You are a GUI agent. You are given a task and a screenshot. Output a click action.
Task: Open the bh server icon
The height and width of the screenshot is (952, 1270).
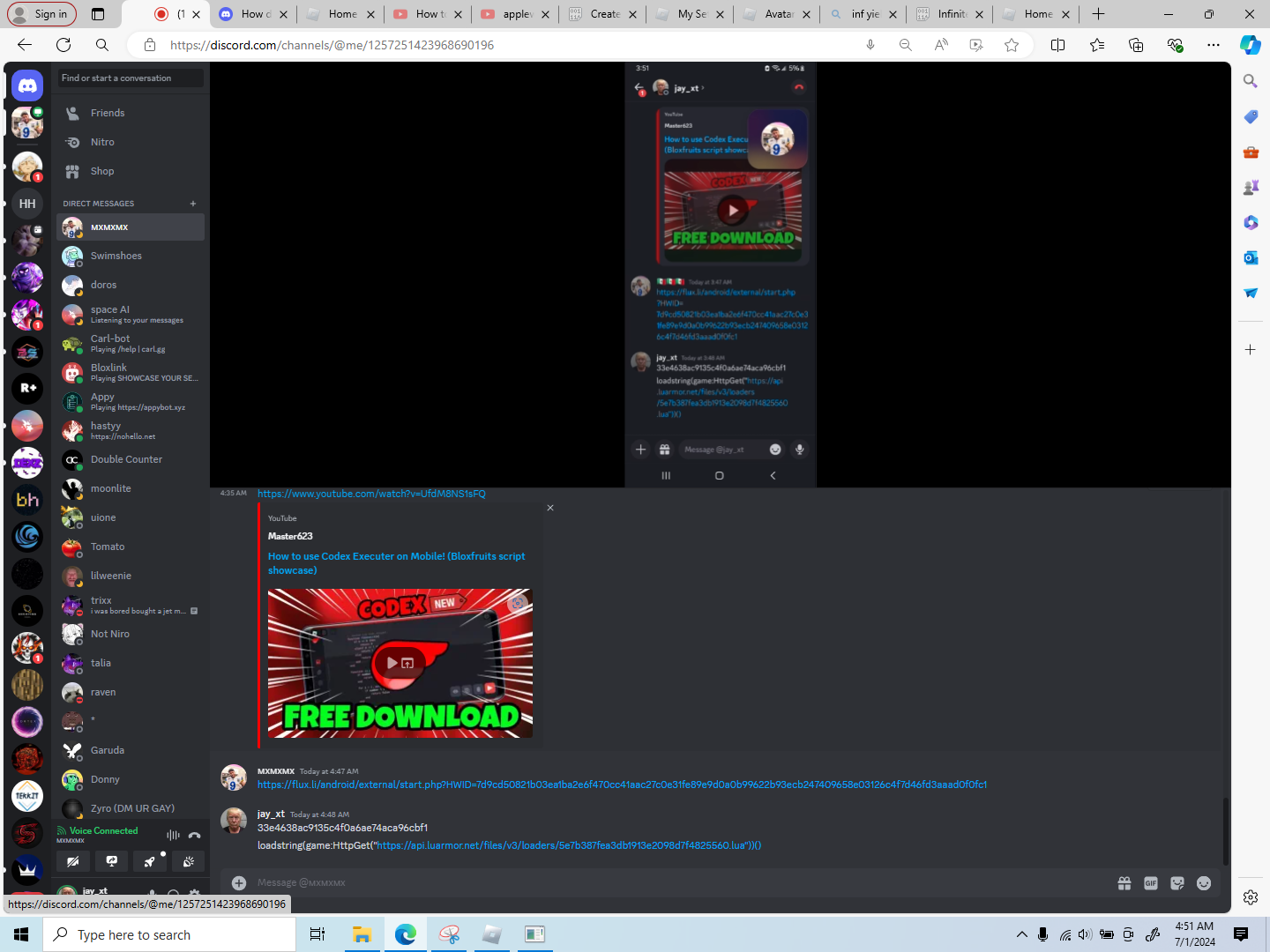tap(27, 500)
